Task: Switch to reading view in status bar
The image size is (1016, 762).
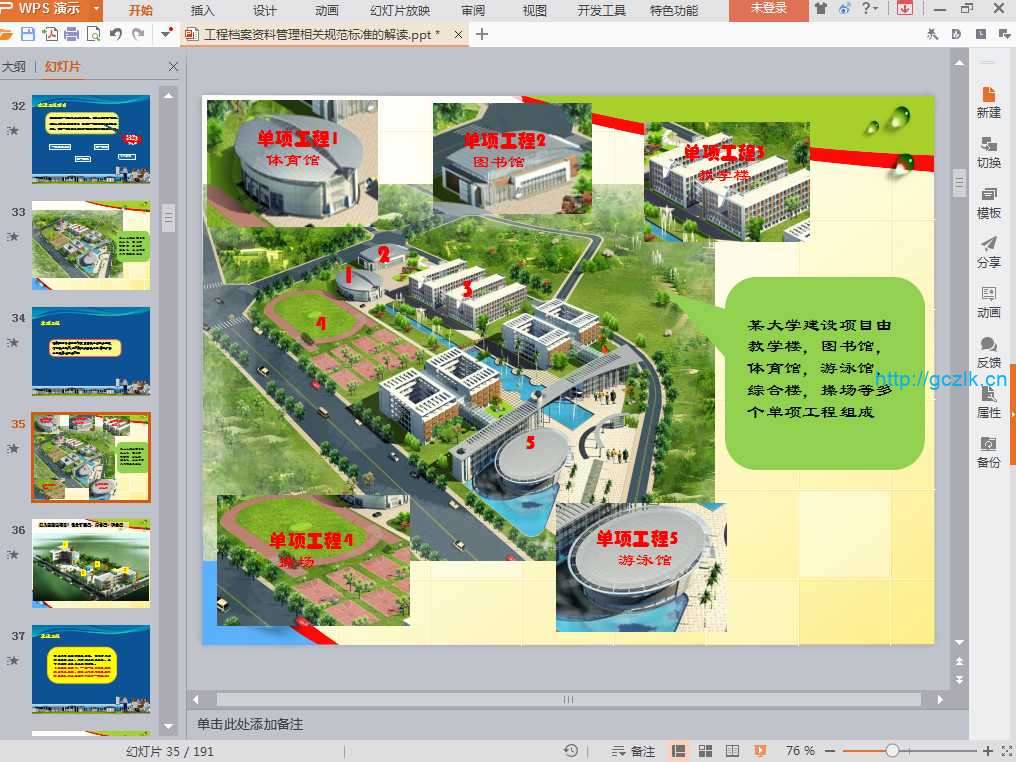Action: click(732, 751)
